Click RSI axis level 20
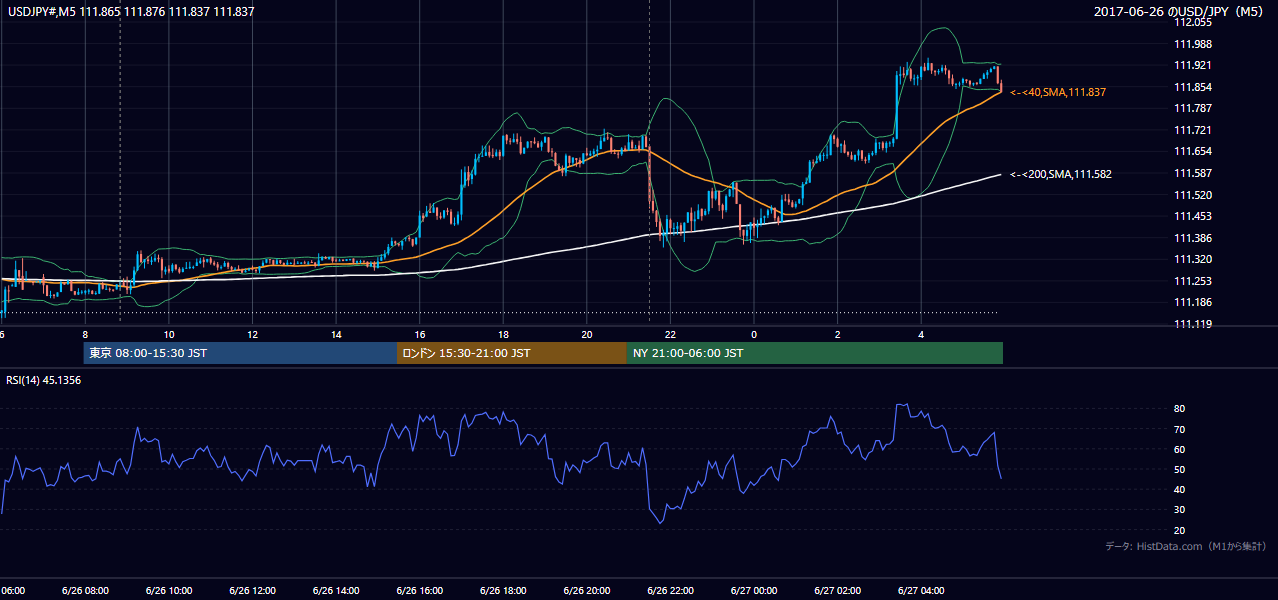This screenshot has width=1278, height=600. pyautogui.click(x=1179, y=530)
